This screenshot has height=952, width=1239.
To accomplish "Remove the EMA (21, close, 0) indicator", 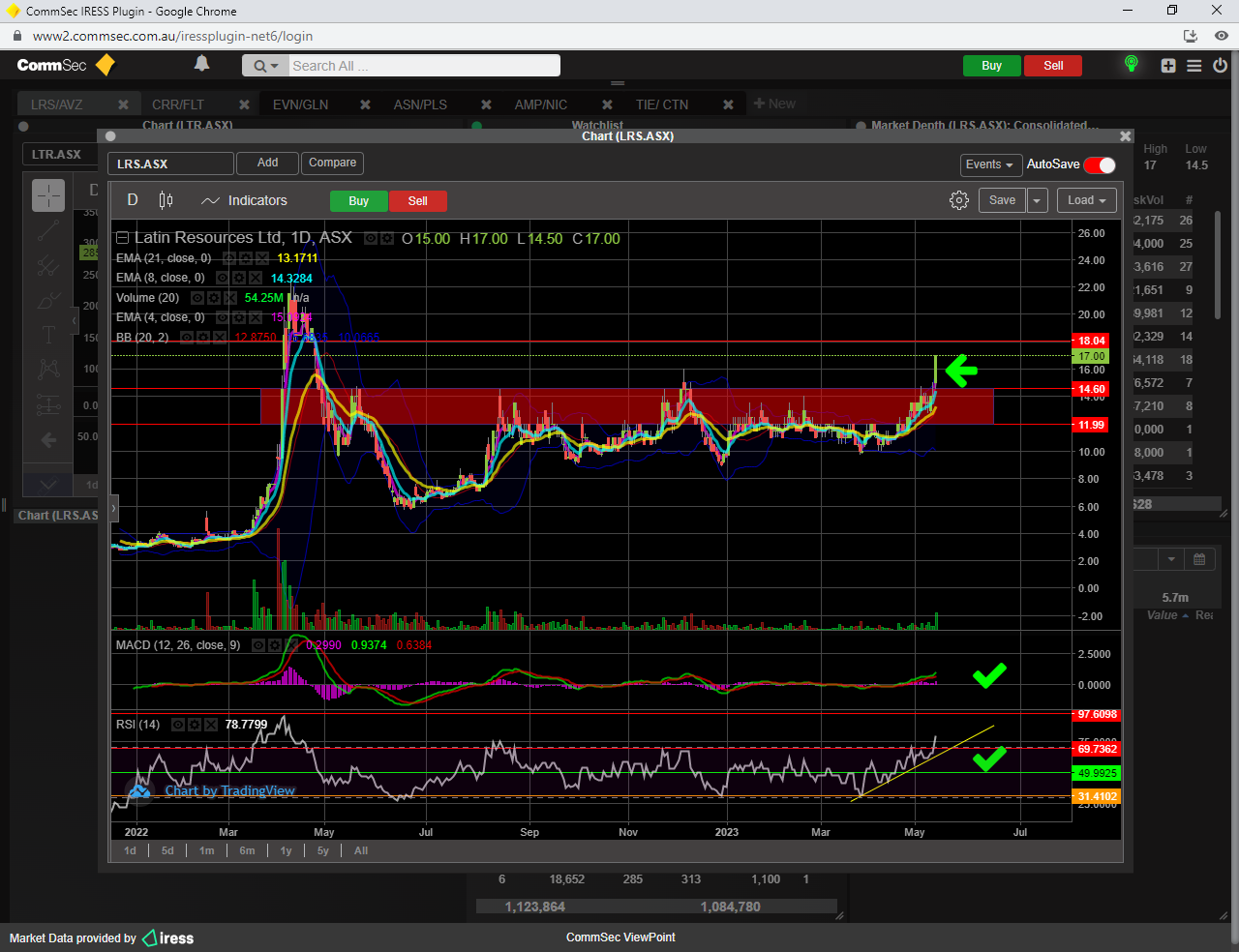I will click(x=261, y=258).
